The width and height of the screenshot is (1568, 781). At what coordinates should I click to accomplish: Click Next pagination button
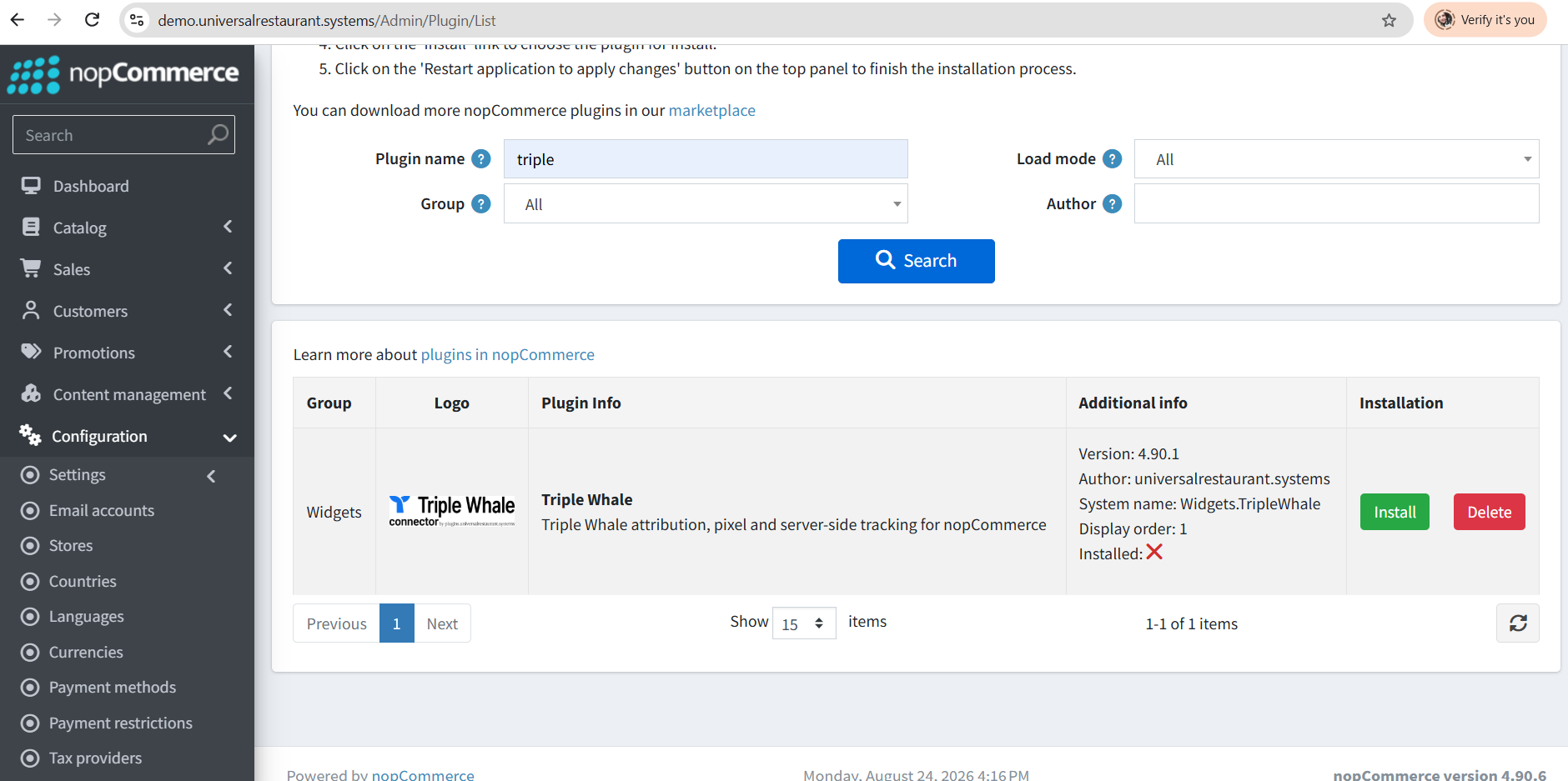tap(442, 623)
